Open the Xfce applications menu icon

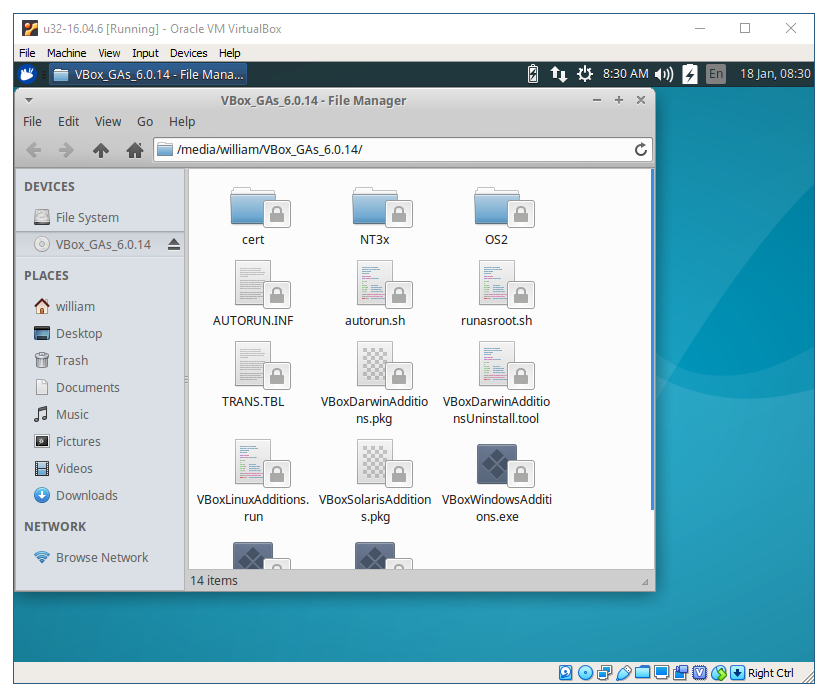click(x=28, y=74)
